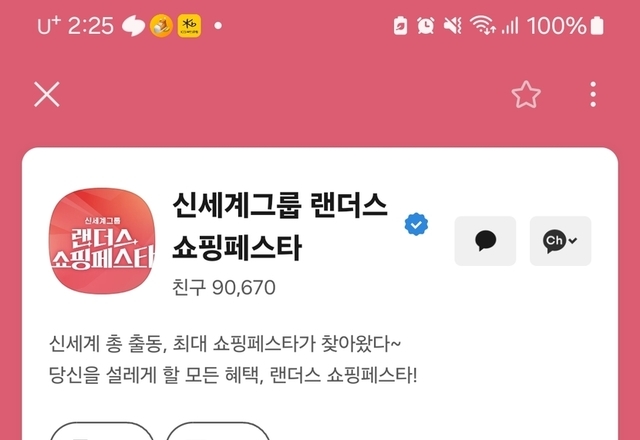Expand the Ch channel-added dropdown
Image resolution: width=640 pixels, height=440 pixels.
click(x=560, y=241)
